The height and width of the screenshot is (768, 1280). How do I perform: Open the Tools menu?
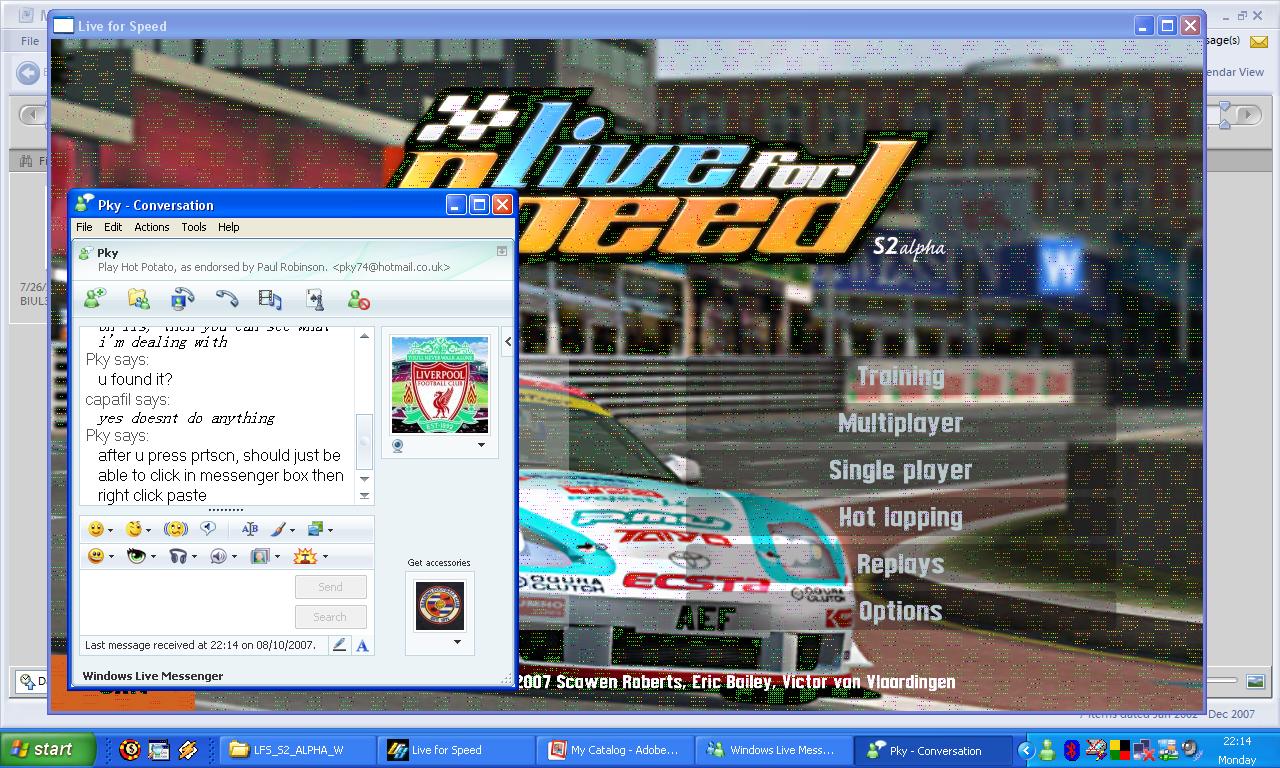[x=194, y=227]
